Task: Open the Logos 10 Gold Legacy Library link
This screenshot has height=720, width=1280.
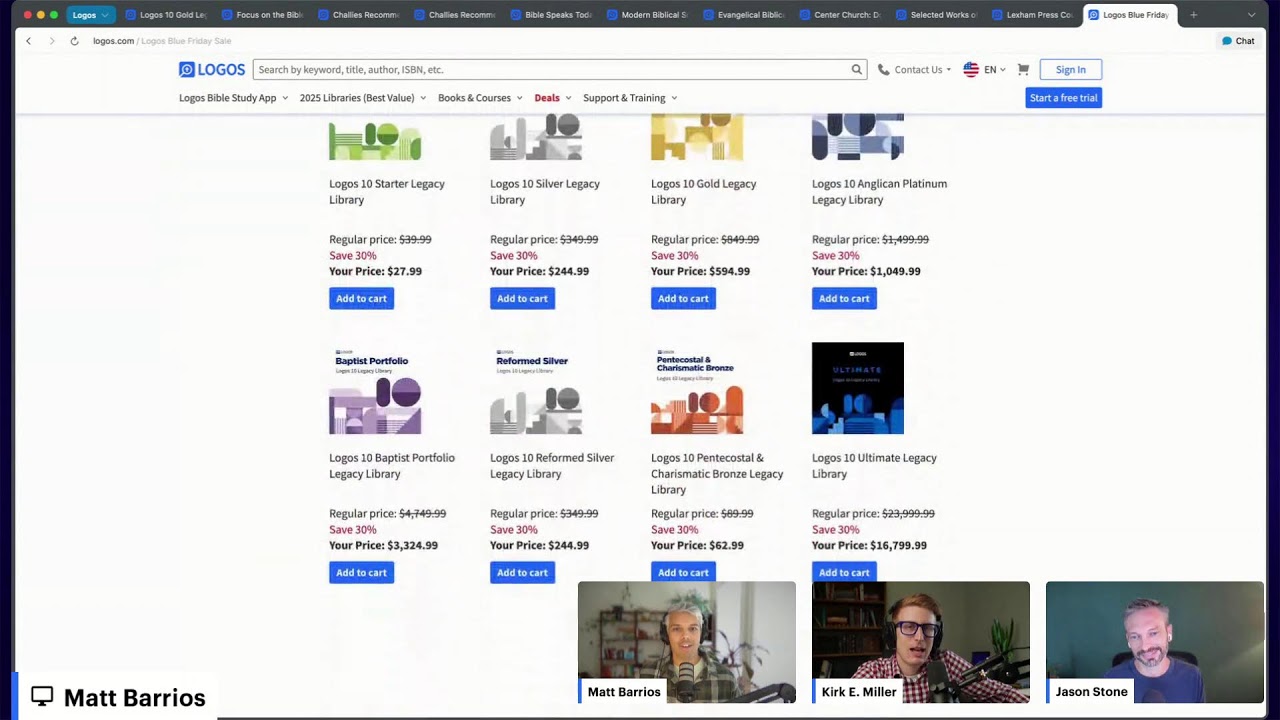Action: tap(704, 192)
